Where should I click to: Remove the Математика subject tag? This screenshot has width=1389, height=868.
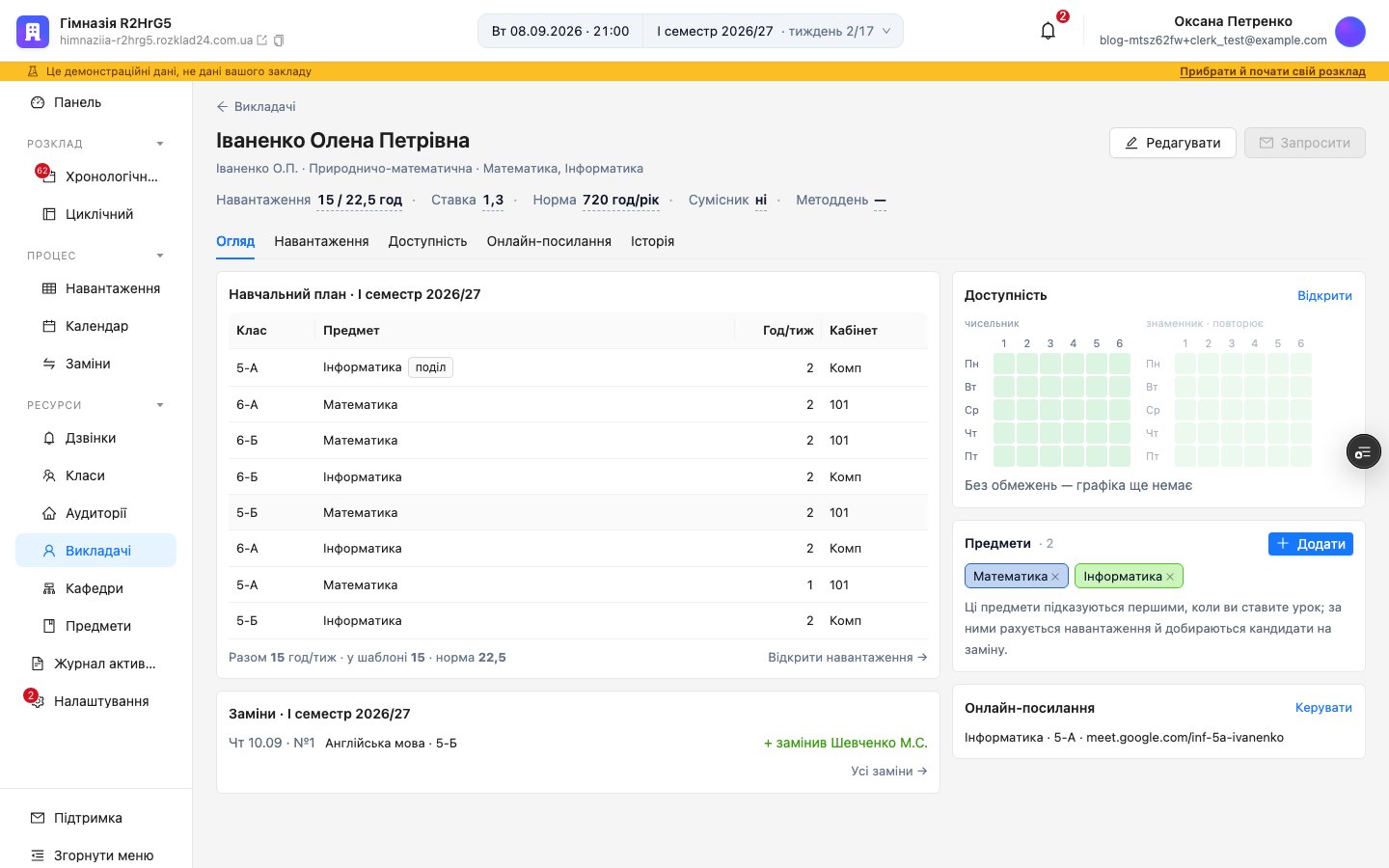coord(1055,577)
